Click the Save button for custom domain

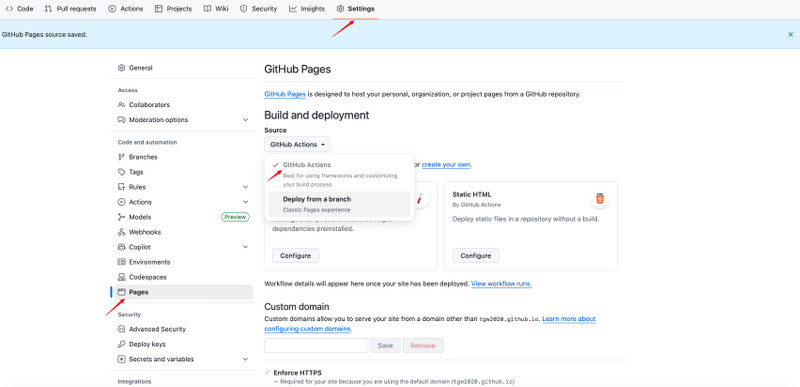pos(385,345)
